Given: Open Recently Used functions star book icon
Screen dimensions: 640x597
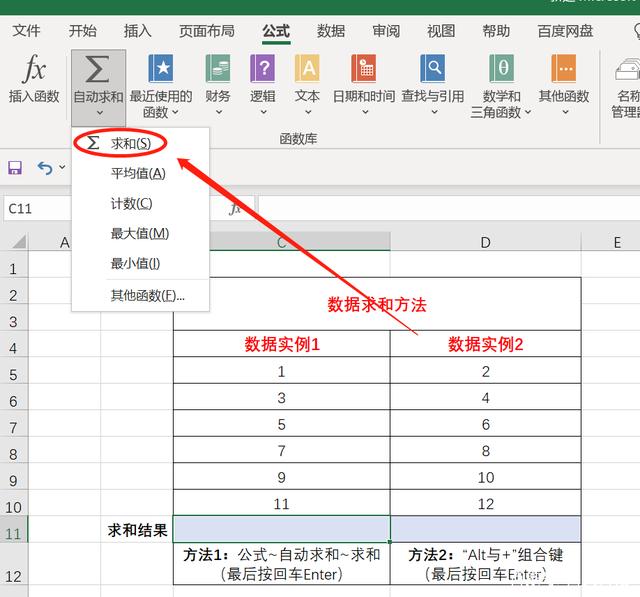Looking at the screenshot, I should click(160, 69).
